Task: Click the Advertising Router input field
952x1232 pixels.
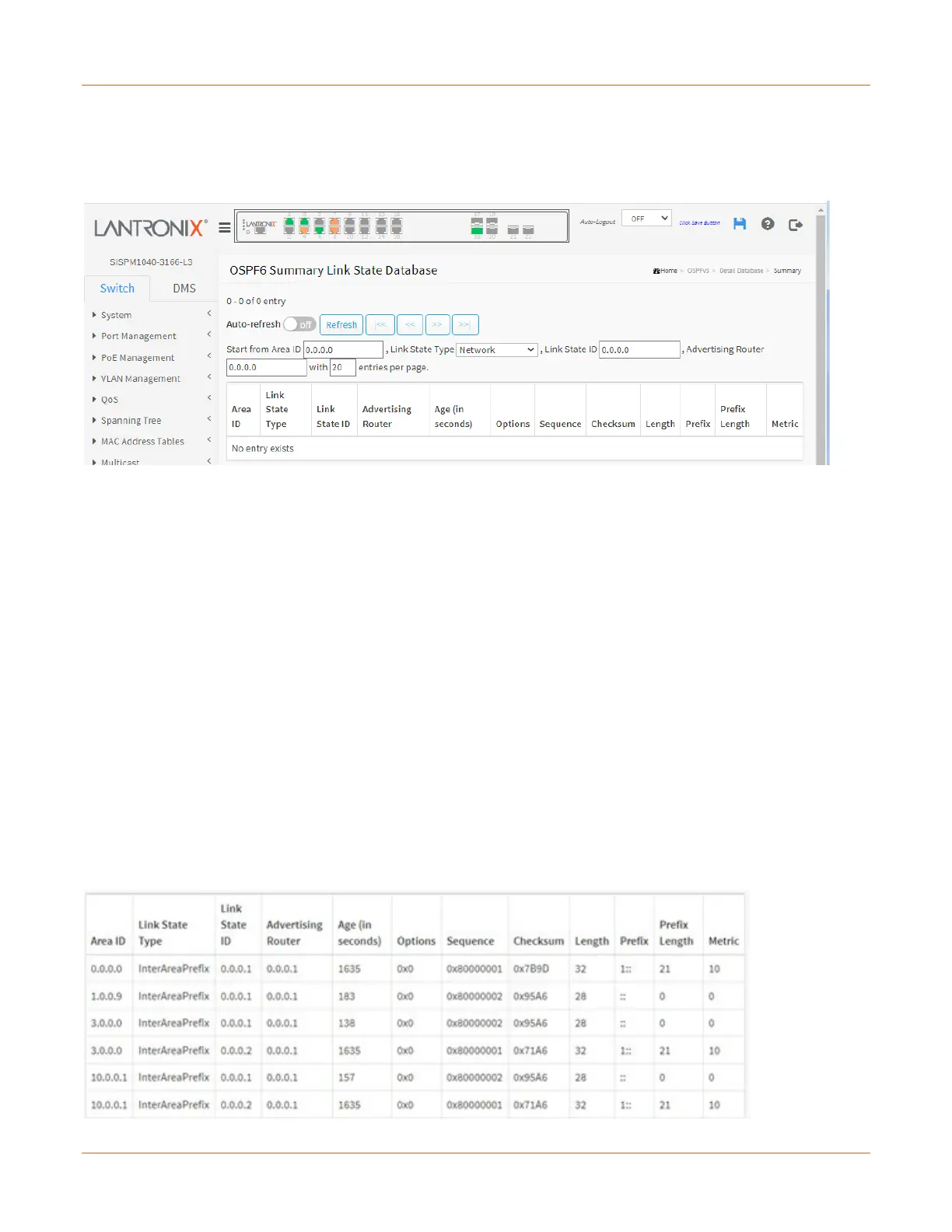Action: (266, 367)
